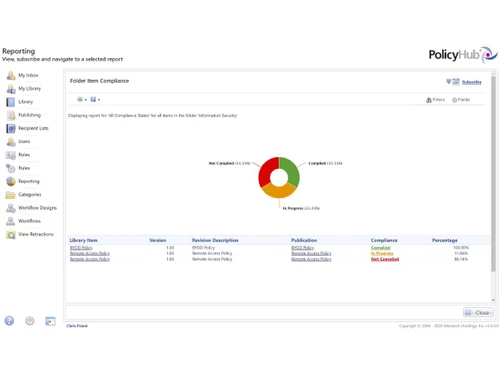This screenshot has height=375, width=500.
Task: Open the Rules section
Action: (18, 168)
